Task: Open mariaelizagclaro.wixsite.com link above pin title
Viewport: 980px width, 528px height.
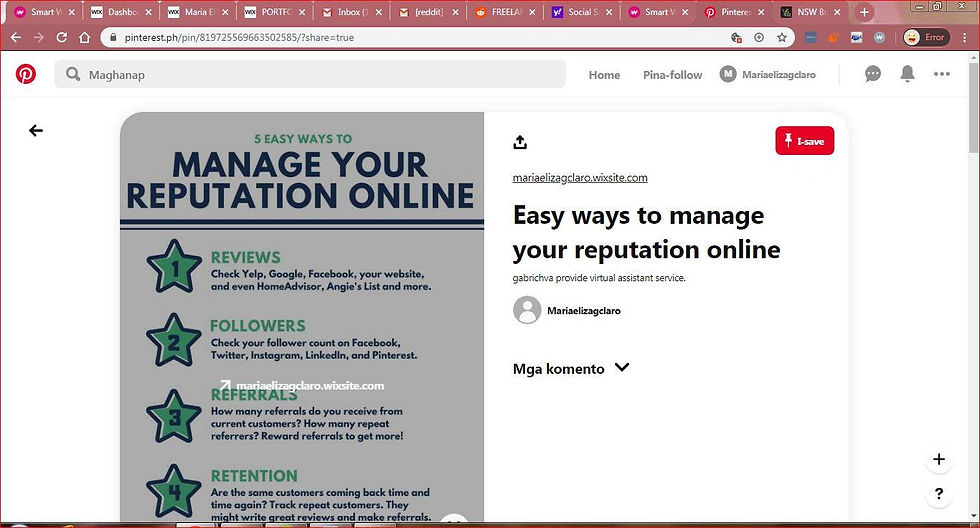Action: click(580, 178)
